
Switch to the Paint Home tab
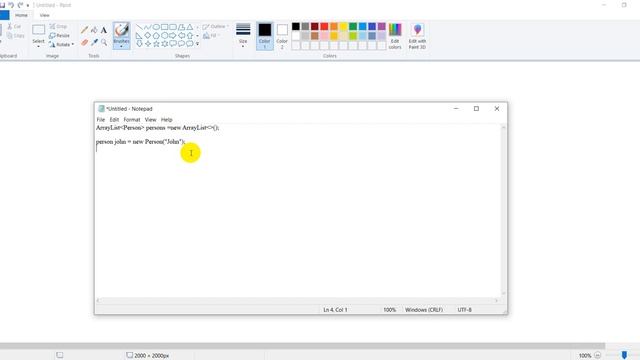(21, 15)
